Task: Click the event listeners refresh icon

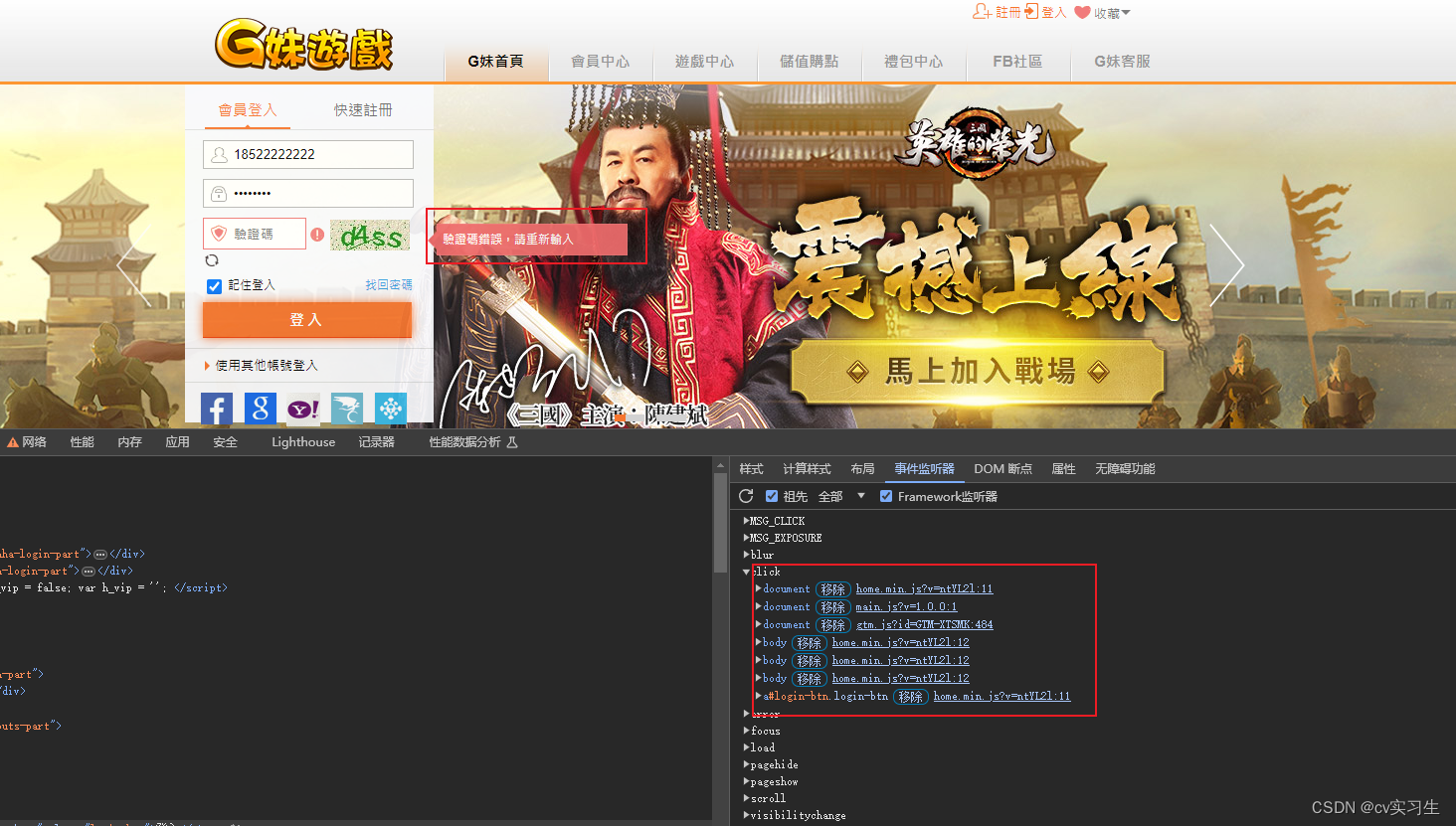Action: (x=746, y=496)
